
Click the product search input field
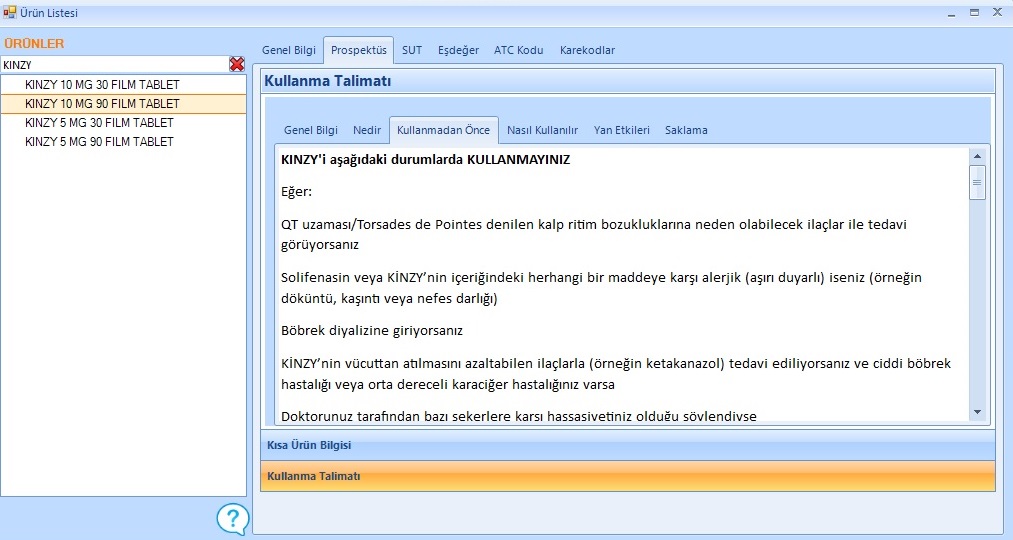[x=113, y=64]
